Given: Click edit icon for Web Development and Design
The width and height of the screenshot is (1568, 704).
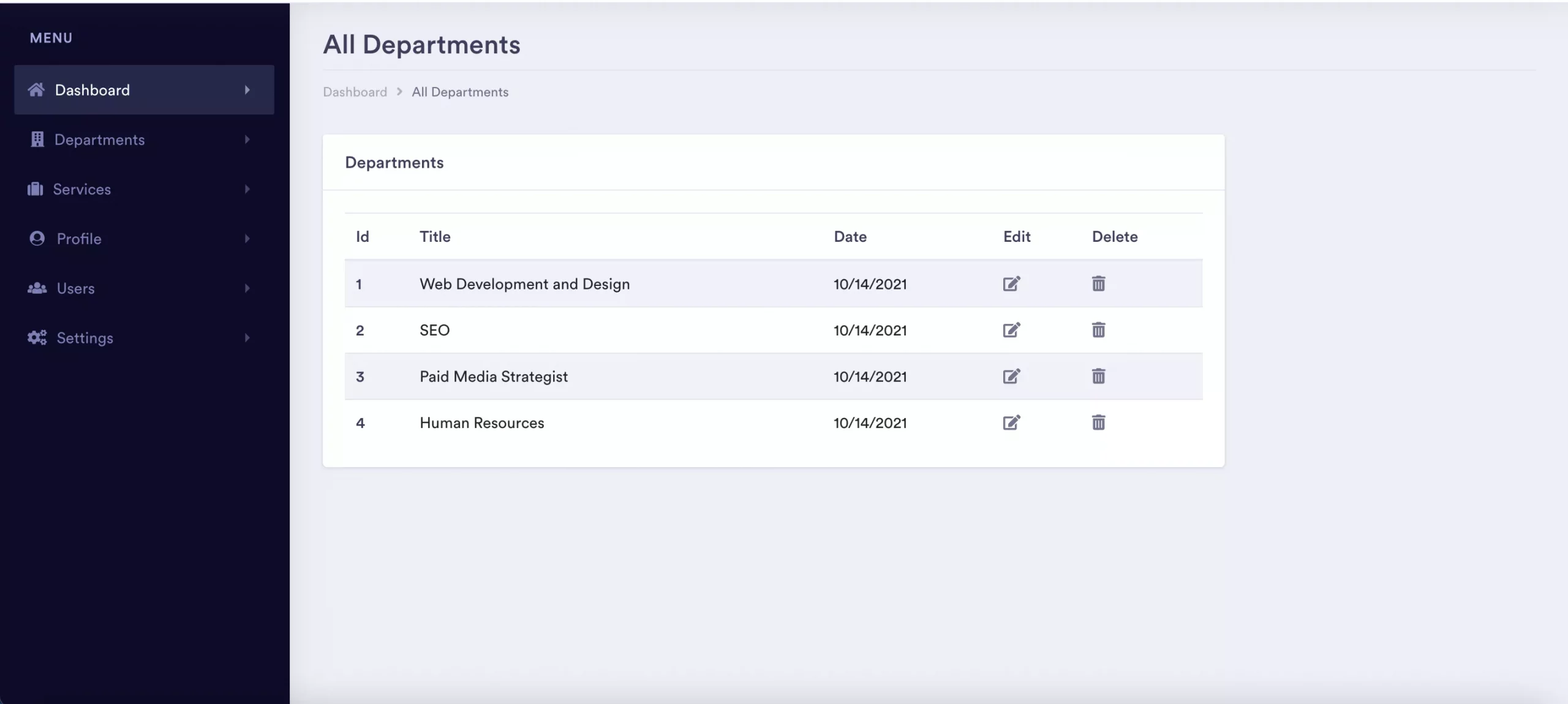Looking at the screenshot, I should tap(1011, 284).
